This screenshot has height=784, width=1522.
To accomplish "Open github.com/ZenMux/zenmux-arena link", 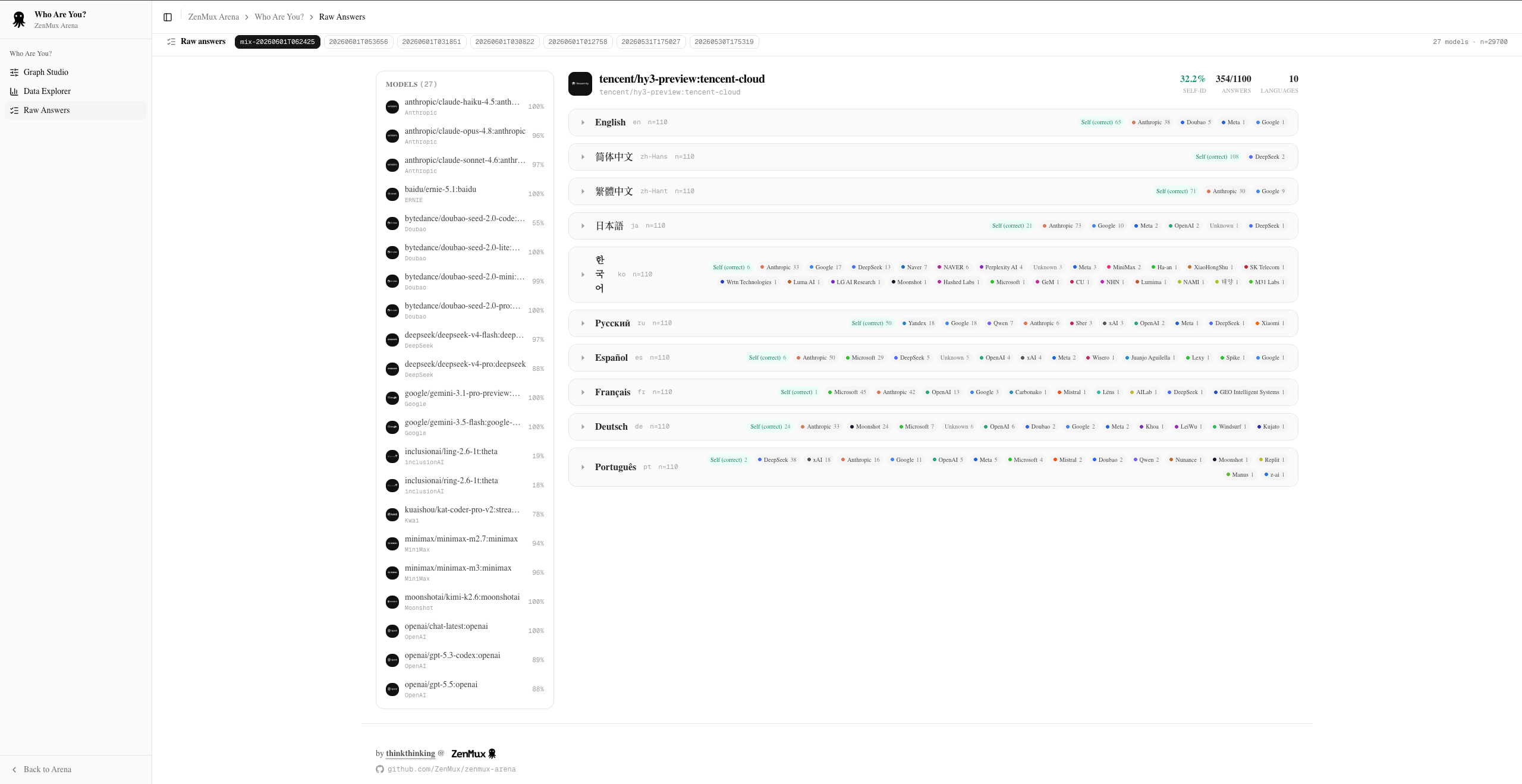I will coord(452,769).
